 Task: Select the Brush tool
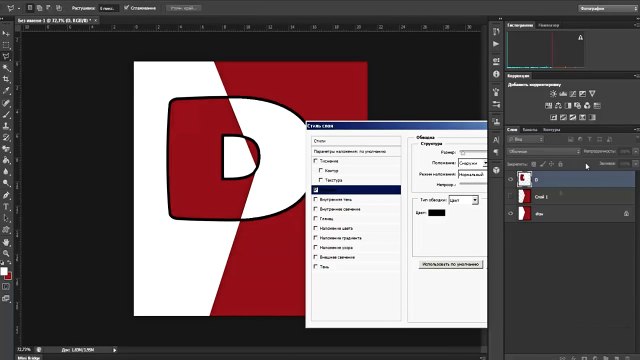pyautogui.click(x=6, y=115)
